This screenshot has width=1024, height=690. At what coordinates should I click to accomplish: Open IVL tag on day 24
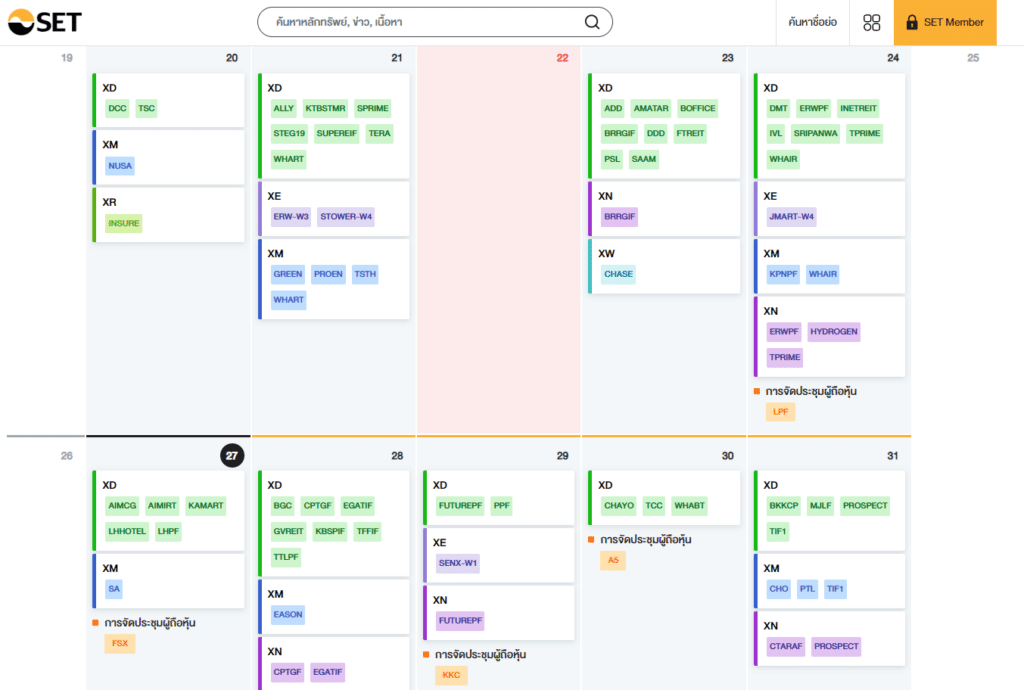click(775, 133)
